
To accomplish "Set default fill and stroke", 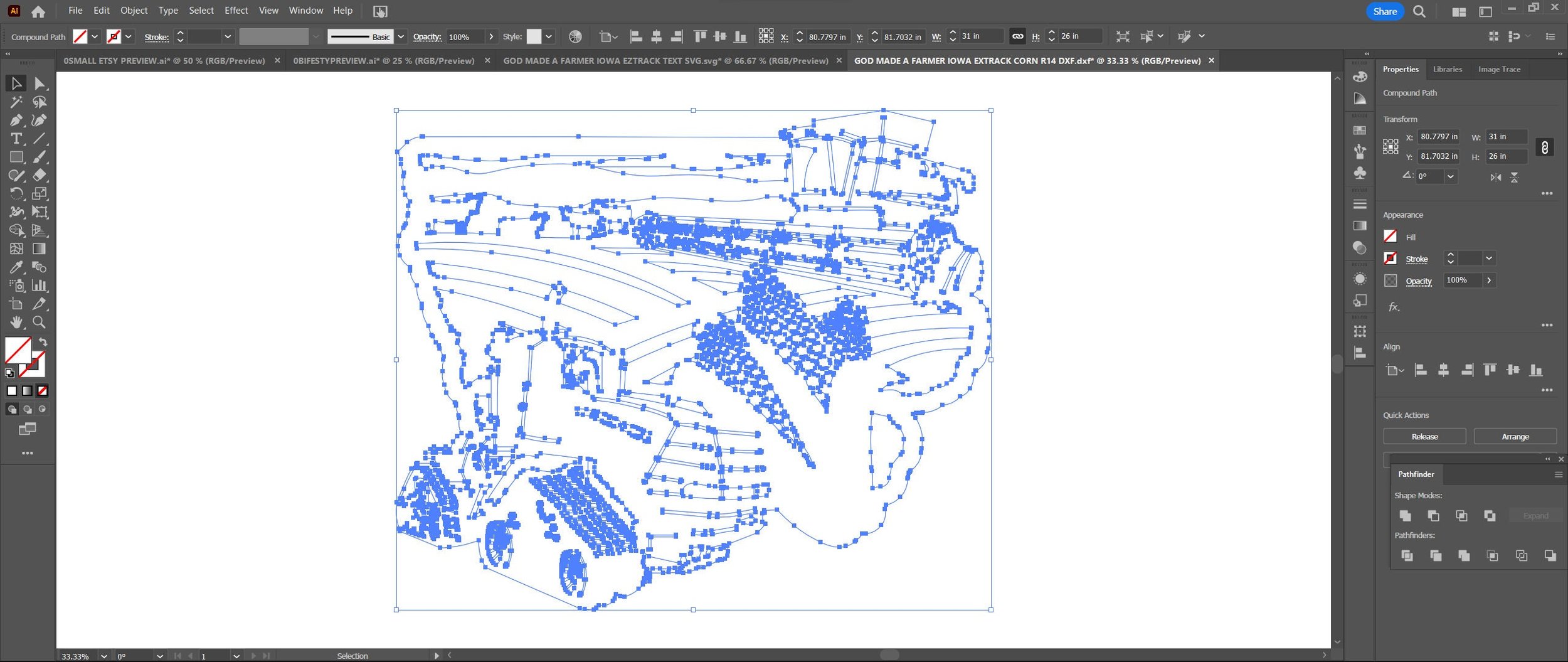I will [9, 373].
